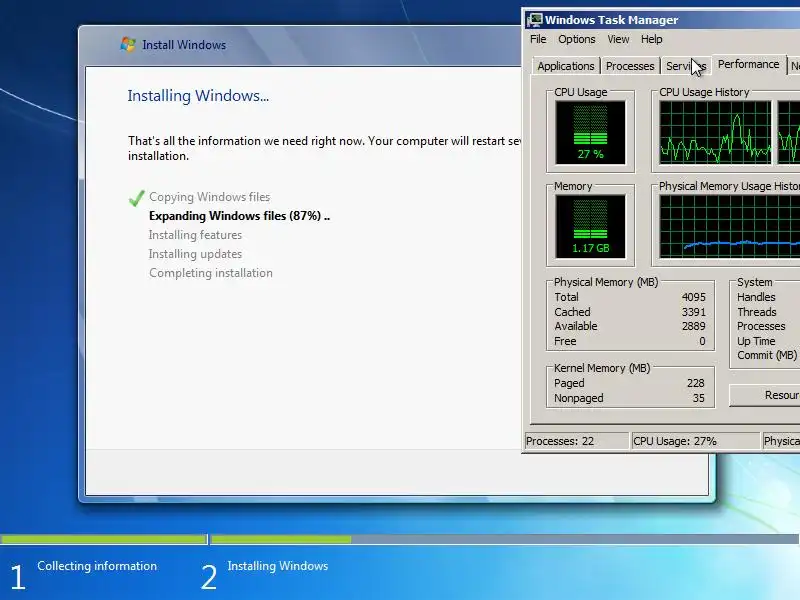Click the 'Threads' label under System
This screenshot has height=600, width=800.
click(757, 312)
